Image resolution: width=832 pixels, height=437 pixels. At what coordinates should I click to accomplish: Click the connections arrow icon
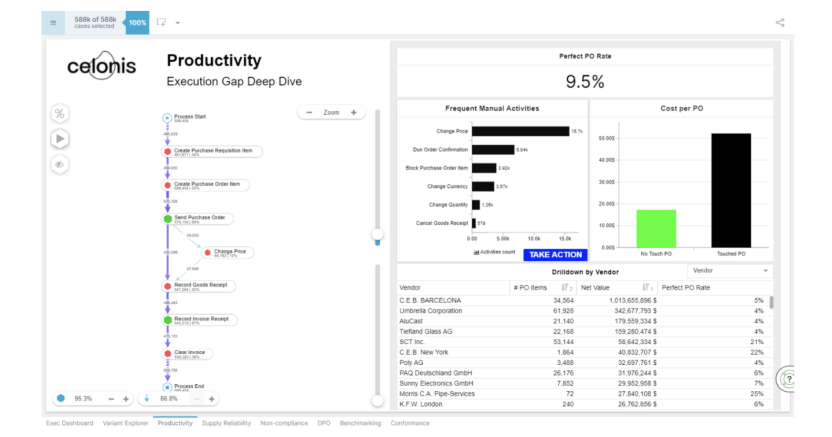tap(147, 398)
